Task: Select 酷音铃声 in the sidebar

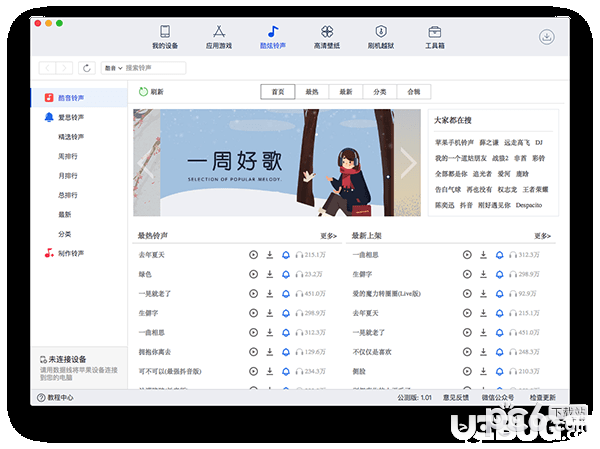Action: click(79, 98)
